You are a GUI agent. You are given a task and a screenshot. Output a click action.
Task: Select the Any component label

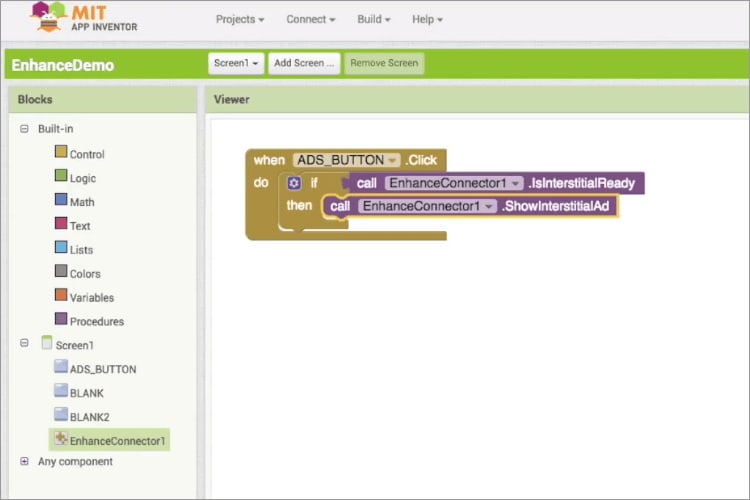coord(75,462)
